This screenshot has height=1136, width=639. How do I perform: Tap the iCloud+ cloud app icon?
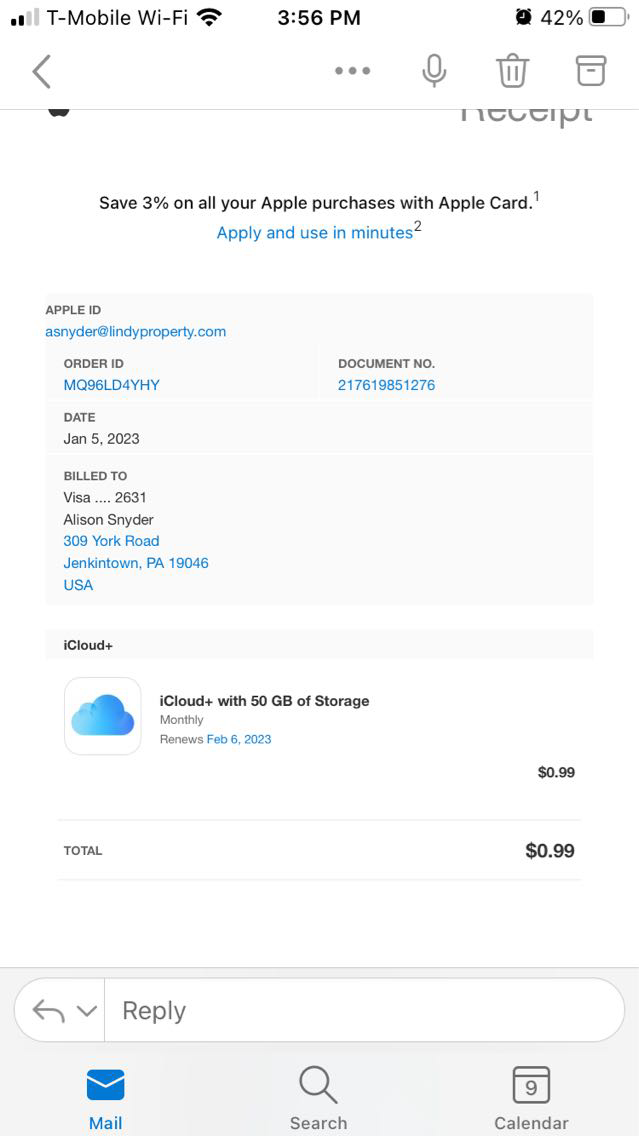click(x=103, y=716)
